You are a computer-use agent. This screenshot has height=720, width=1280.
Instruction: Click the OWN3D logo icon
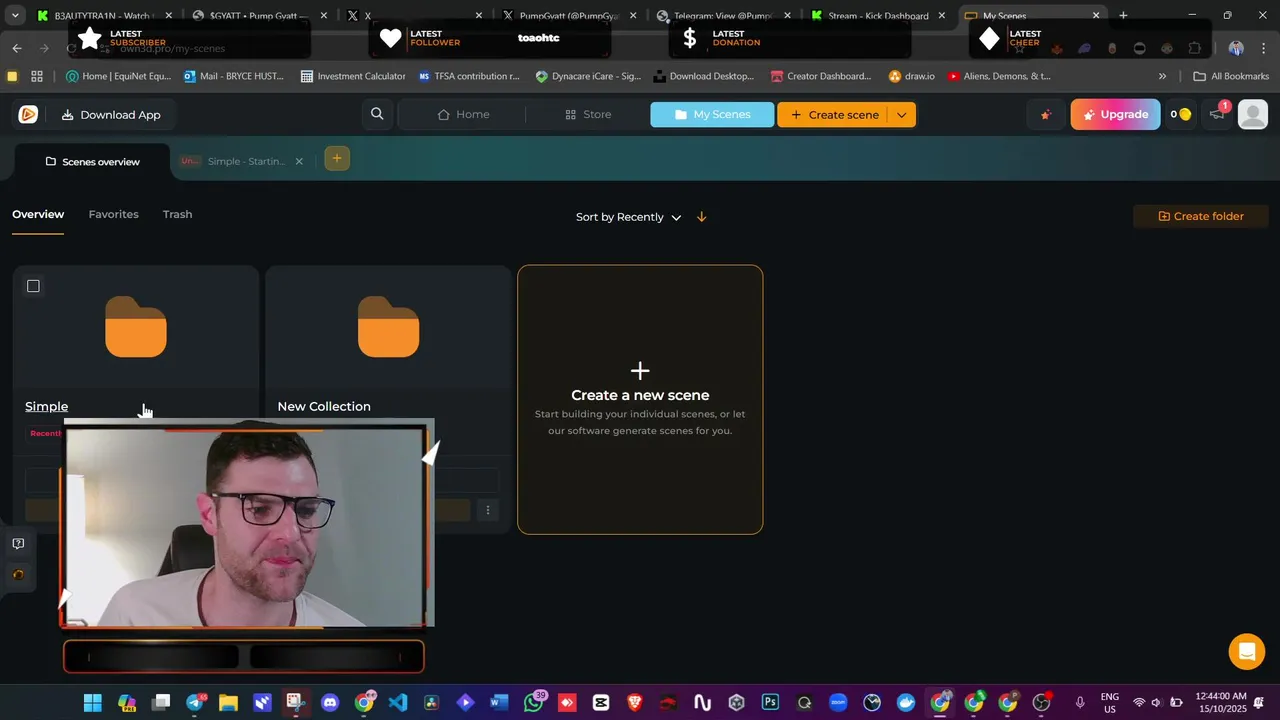pyautogui.click(x=28, y=115)
